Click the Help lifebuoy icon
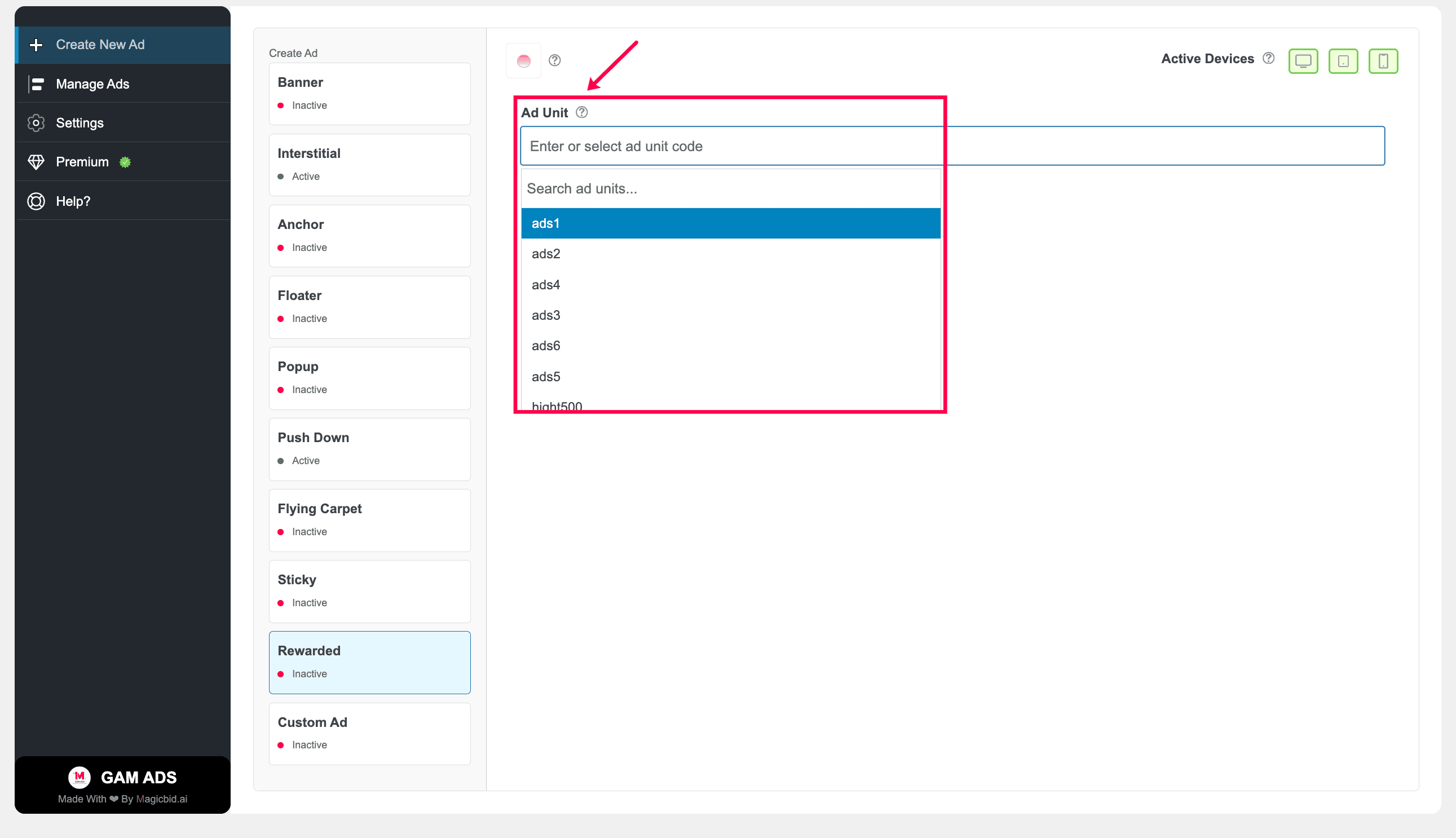The image size is (1456, 838). point(36,201)
